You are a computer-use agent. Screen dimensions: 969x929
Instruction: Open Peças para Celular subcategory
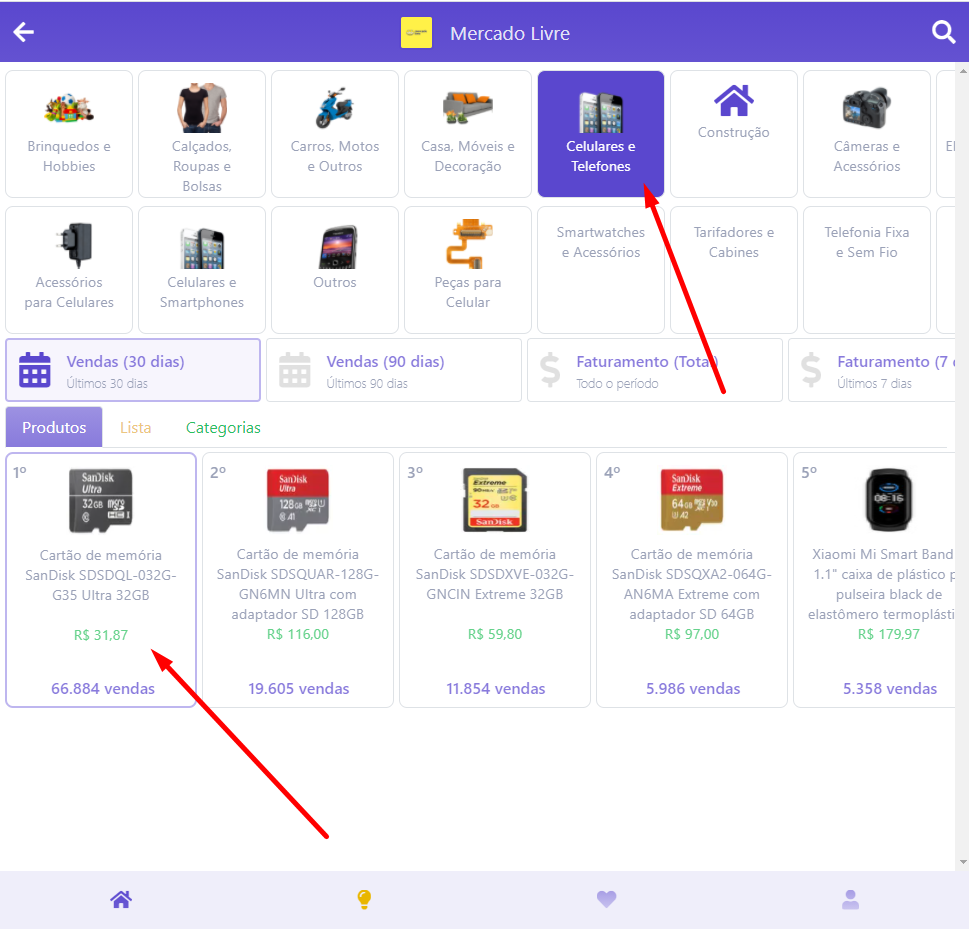pos(468,270)
